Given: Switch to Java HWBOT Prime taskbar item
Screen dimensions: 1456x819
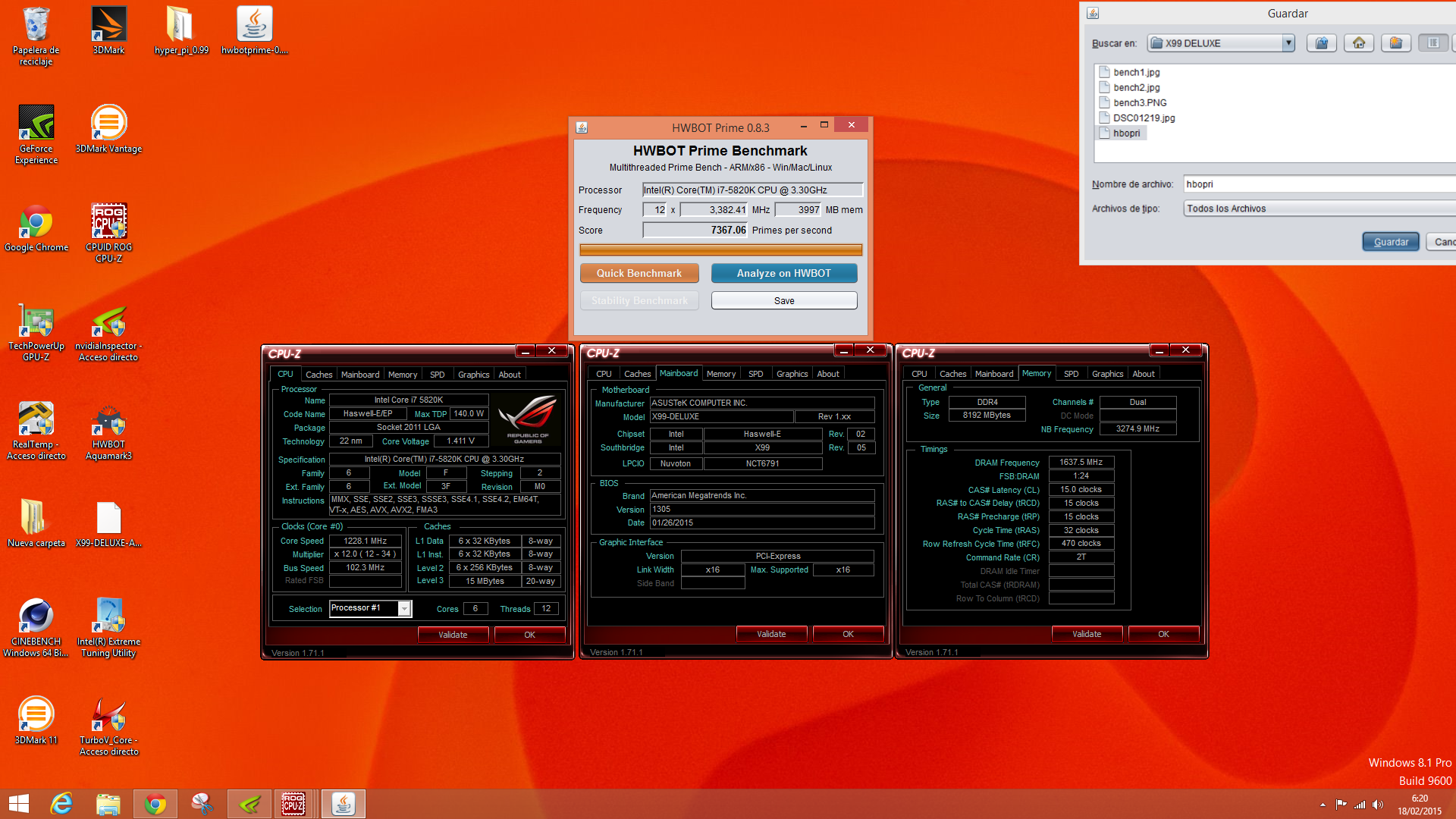Looking at the screenshot, I should pyautogui.click(x=344, y=804).
